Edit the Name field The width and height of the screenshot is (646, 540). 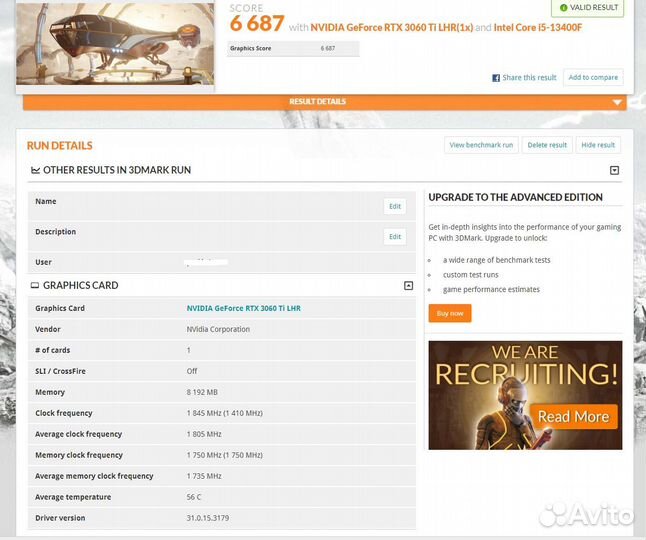[x=395, y=206]
